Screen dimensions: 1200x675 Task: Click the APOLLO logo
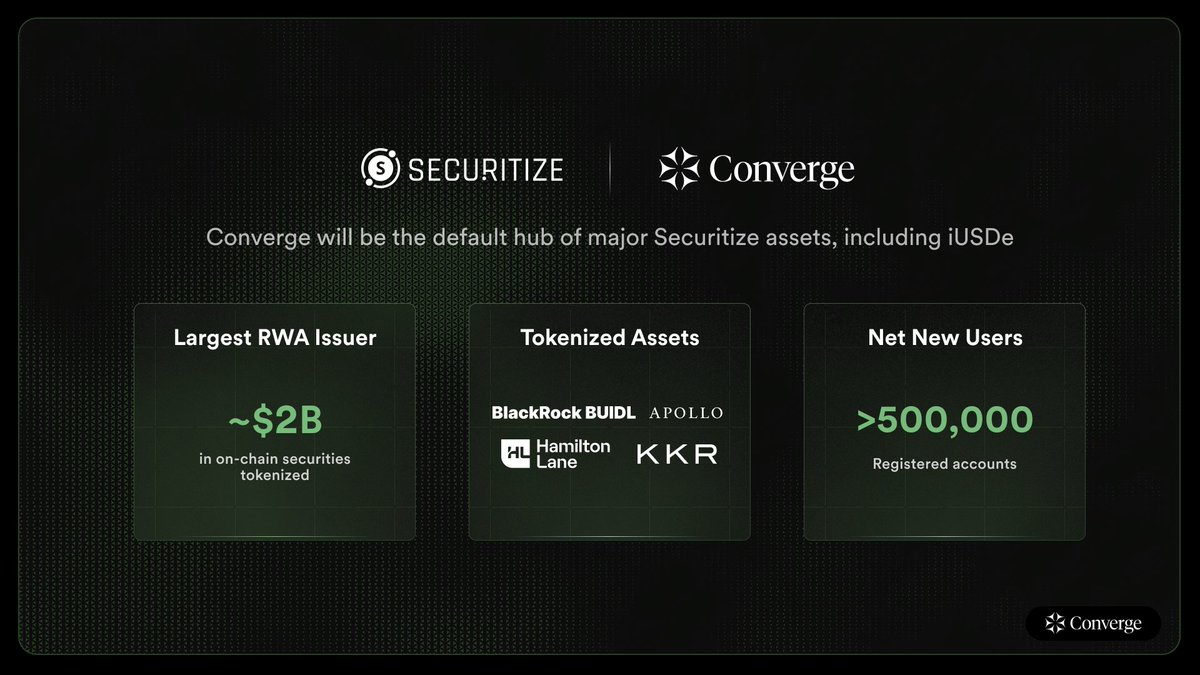point(686,412)
